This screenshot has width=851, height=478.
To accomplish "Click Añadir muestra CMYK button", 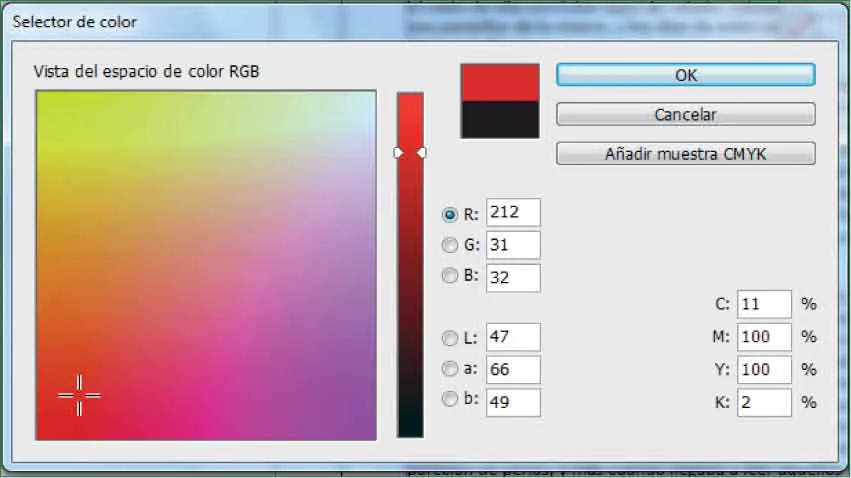I will tap(685, 154).
